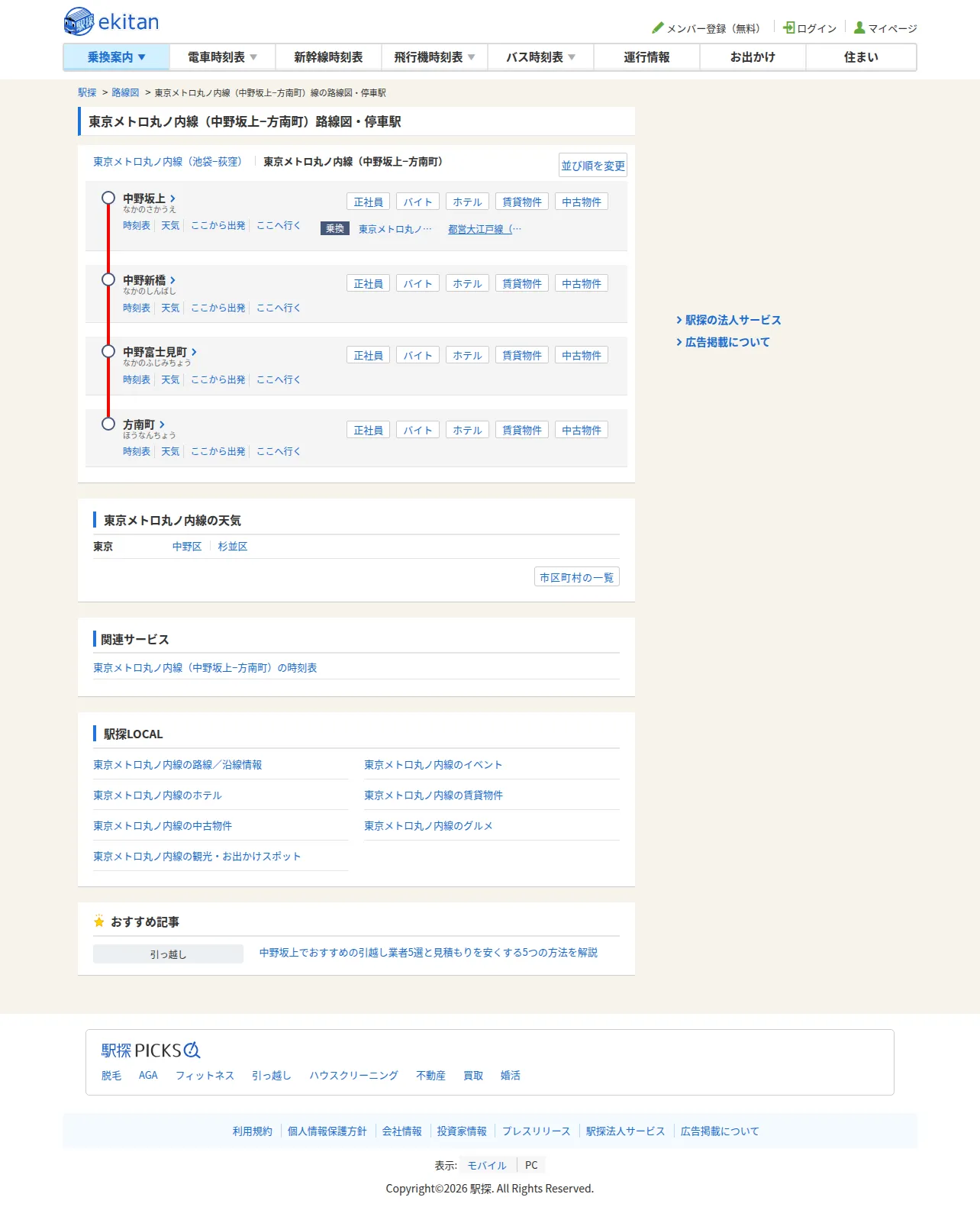Click the 中野富士見町 station circle marker

[x=108, y=351]
